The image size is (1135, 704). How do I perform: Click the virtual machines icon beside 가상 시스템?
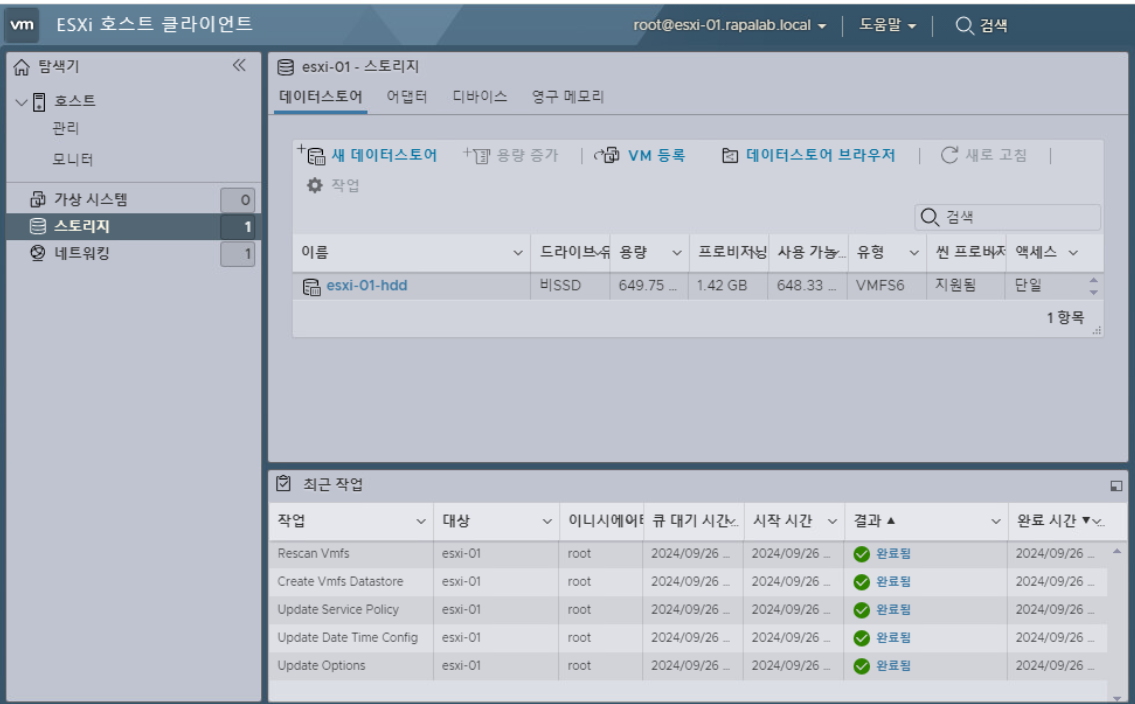tap(38, 199)
